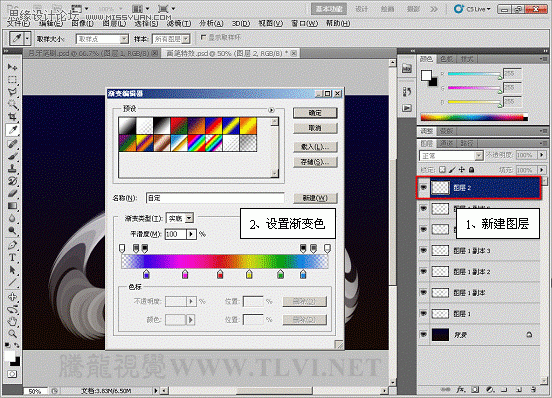Image resolution: width=552 pixels, height=398 pixels.
Task: Click the lock position icon
Action: [x=462, y=170]
